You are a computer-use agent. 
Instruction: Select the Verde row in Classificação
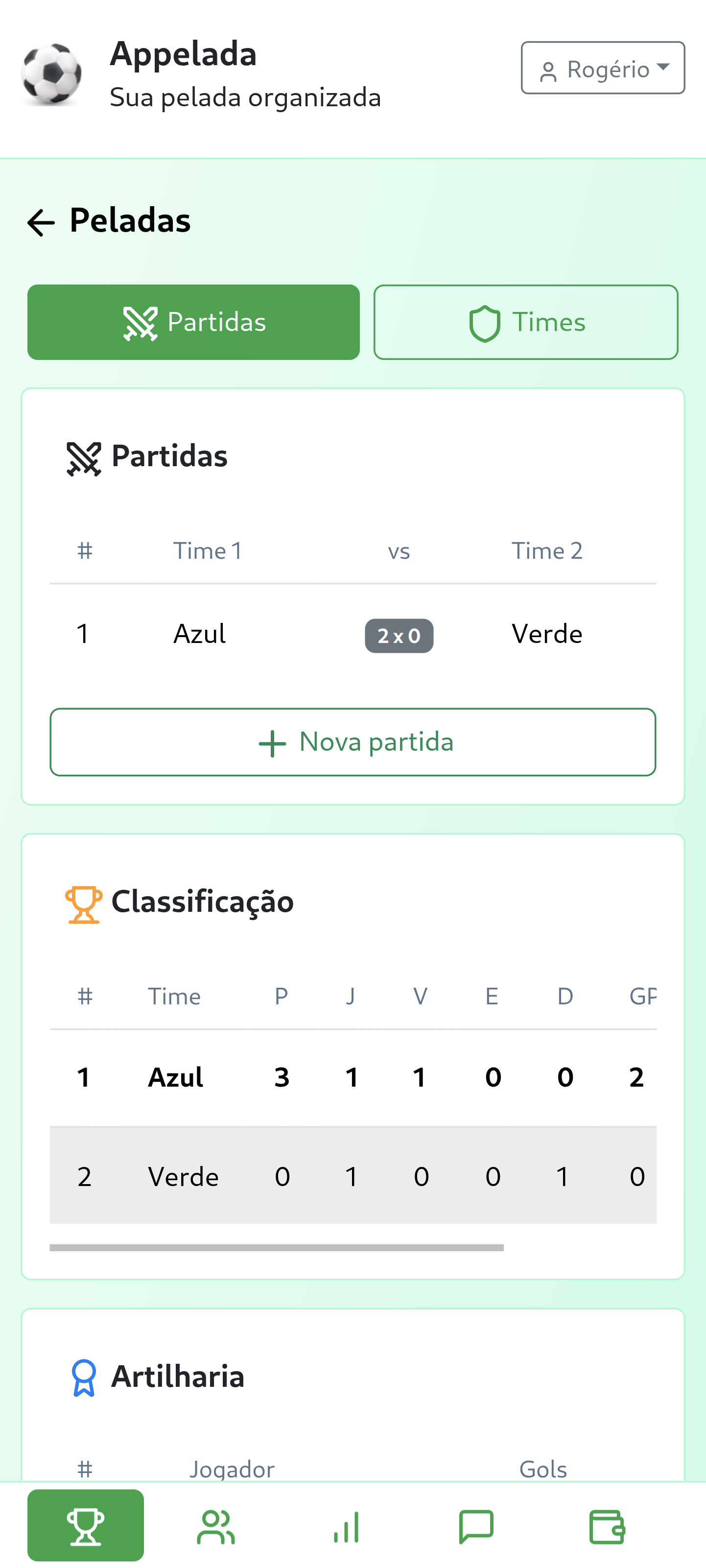(x=353, y=1176)
